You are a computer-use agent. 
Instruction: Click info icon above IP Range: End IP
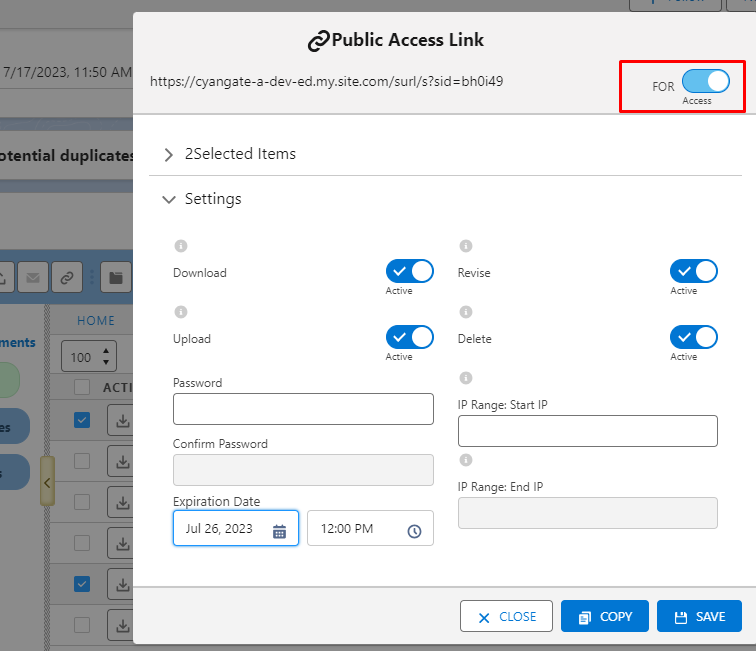(x=465, y=460)
